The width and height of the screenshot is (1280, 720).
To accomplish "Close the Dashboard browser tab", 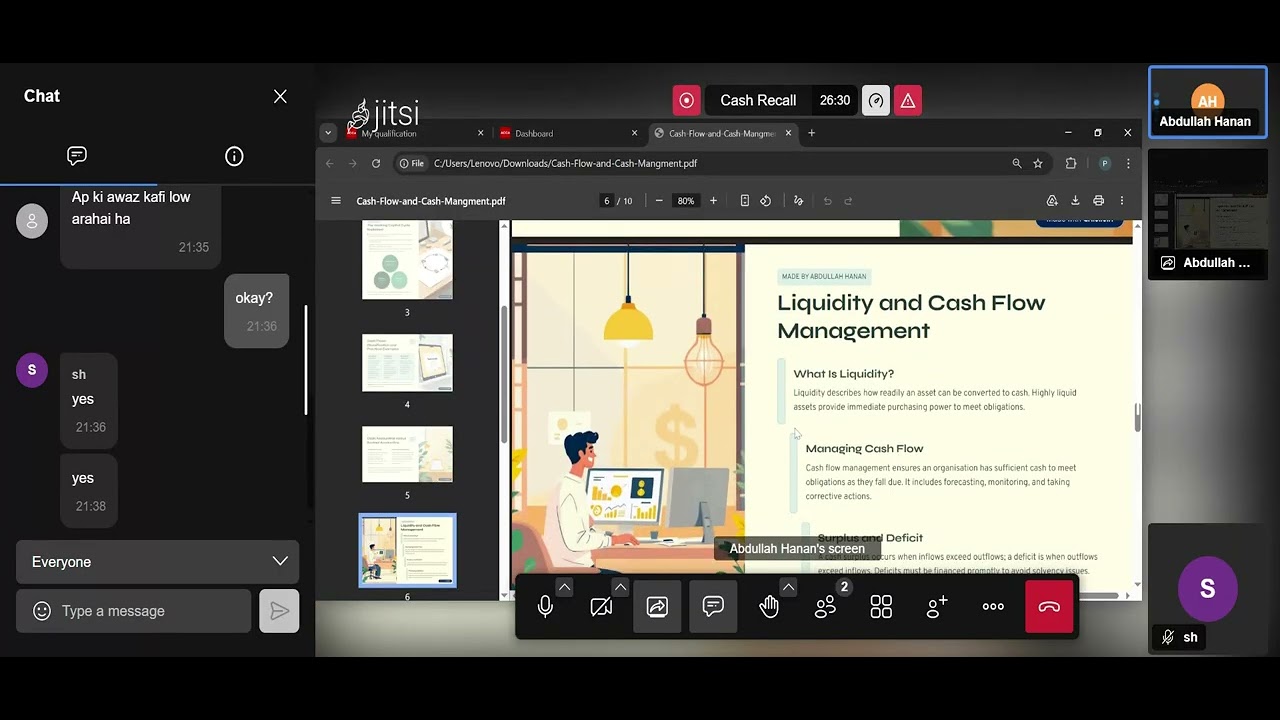I will tap(634, 133).
